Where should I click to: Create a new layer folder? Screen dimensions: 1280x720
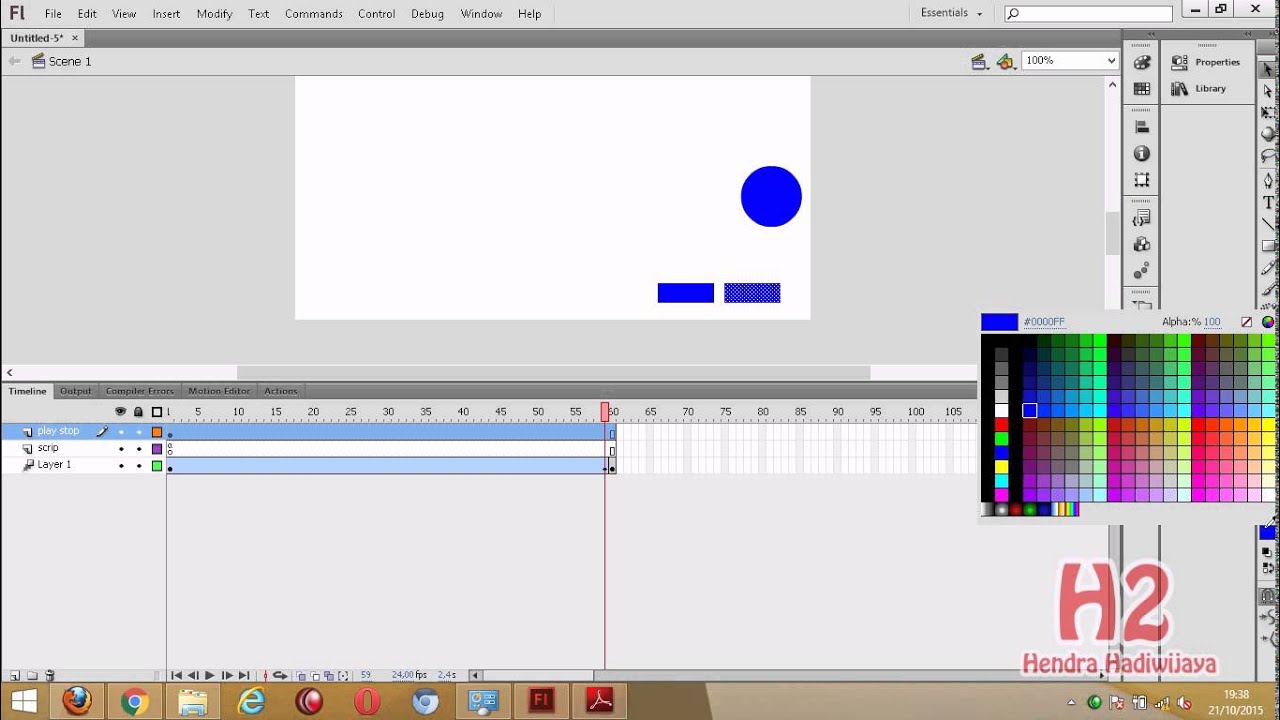click(32, 676)
